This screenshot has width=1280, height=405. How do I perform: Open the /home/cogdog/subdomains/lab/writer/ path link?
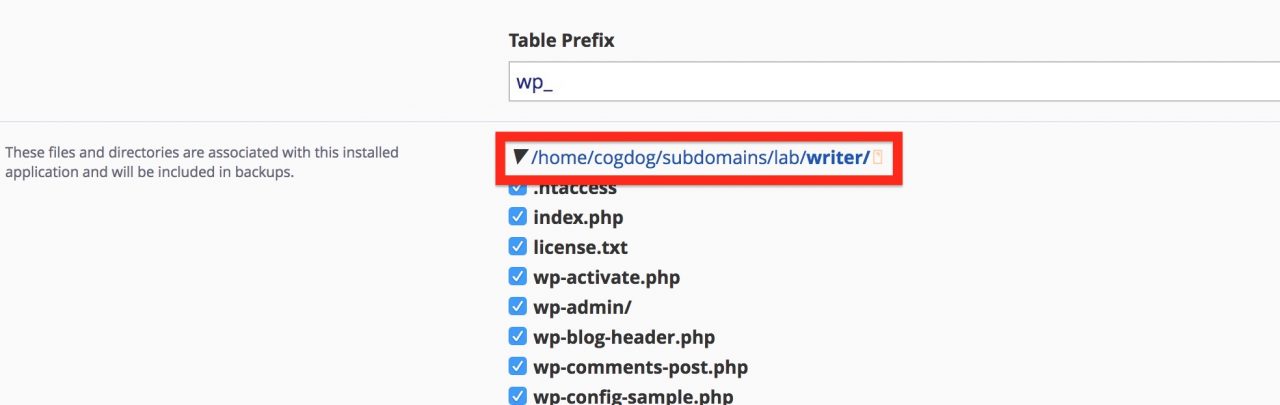701,158
